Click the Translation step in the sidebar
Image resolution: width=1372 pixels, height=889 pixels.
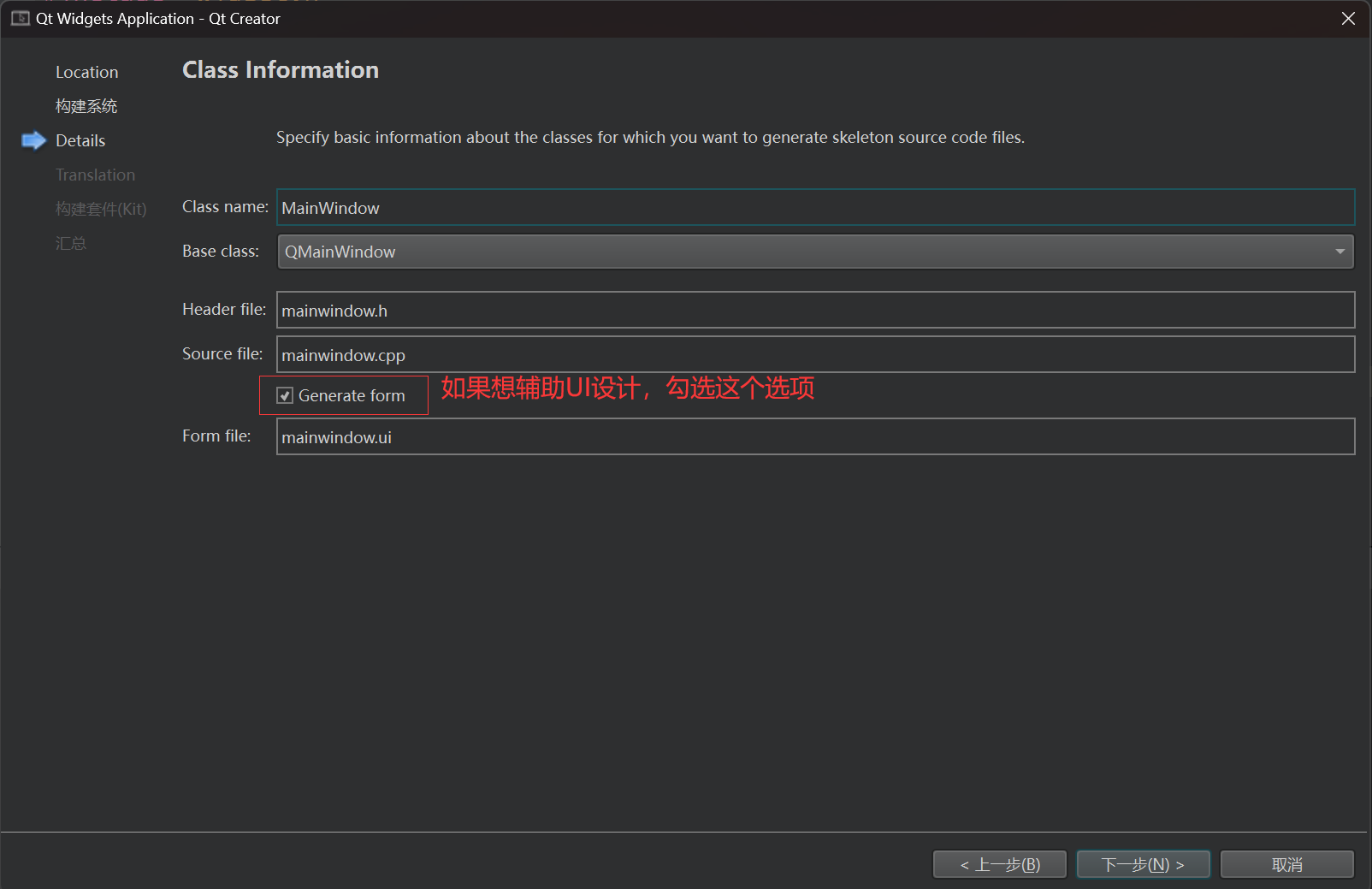(x=95, y=175)
